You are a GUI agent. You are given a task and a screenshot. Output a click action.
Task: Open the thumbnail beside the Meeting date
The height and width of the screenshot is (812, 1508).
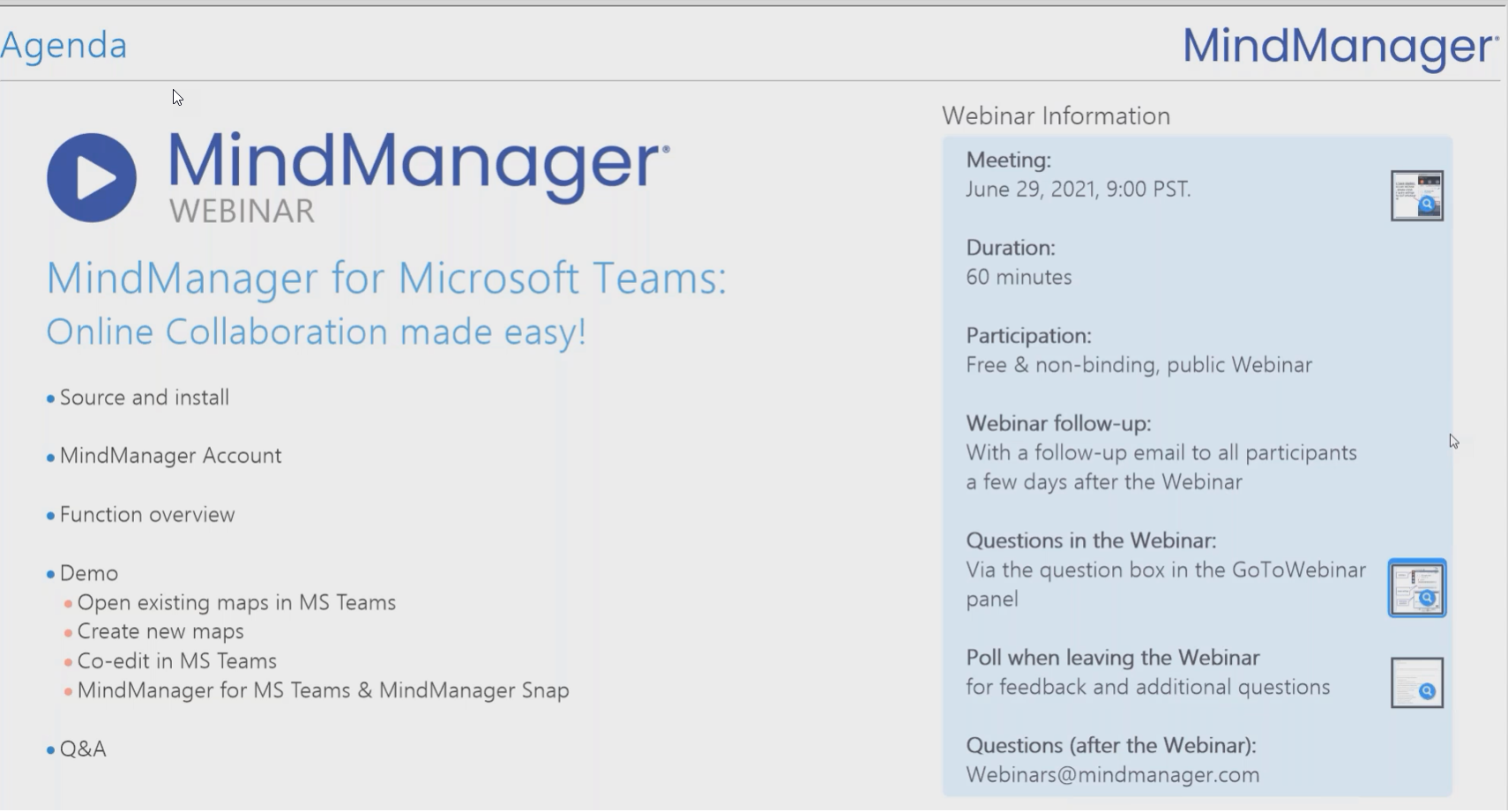[1416, 196]
